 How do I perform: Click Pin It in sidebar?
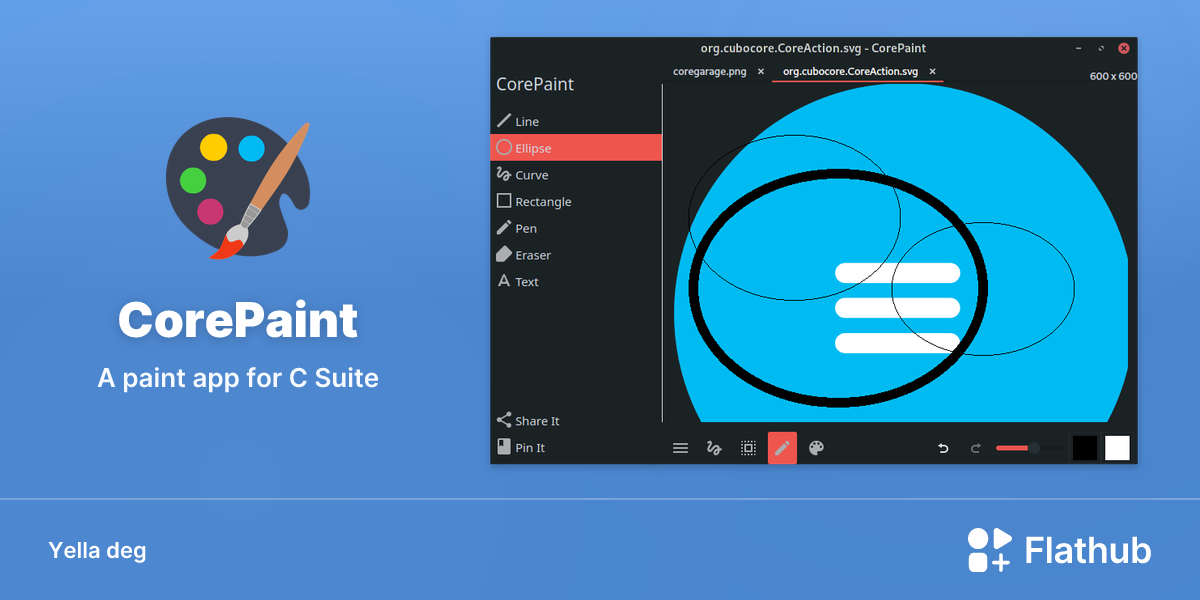click(x=576, y=448)
